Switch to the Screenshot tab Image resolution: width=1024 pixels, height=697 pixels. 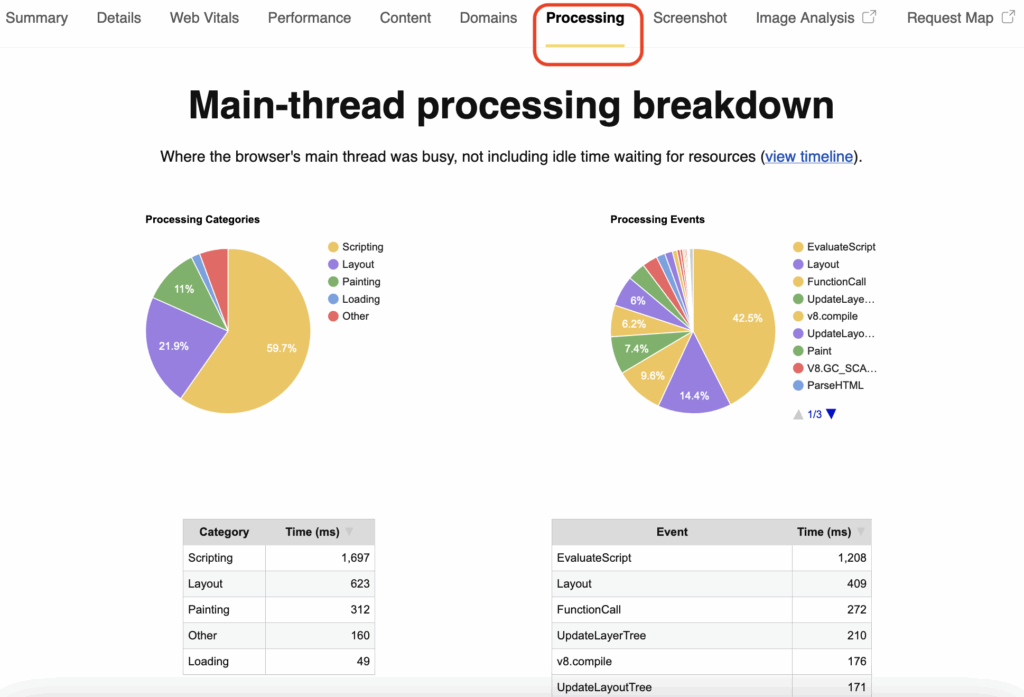tap(689, 17)
